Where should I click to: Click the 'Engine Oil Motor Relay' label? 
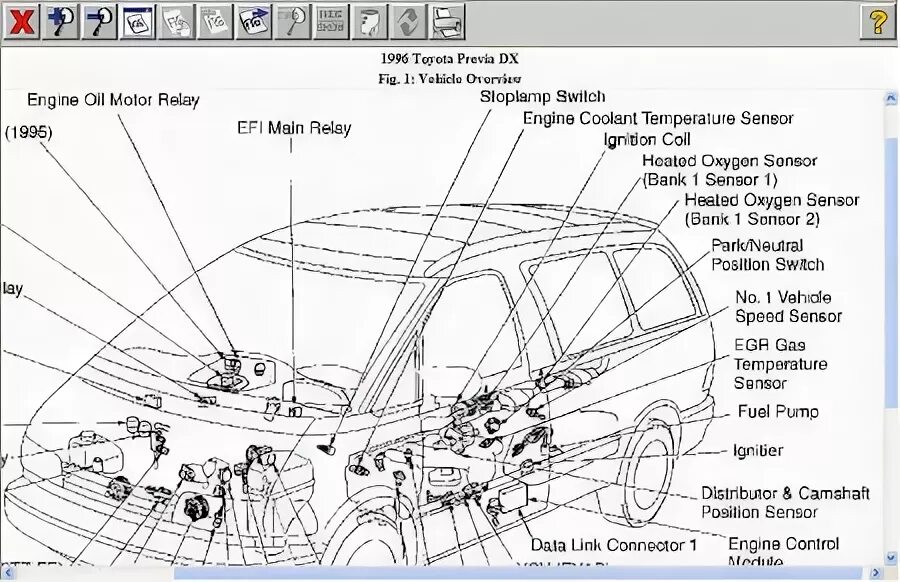[113, 100]
